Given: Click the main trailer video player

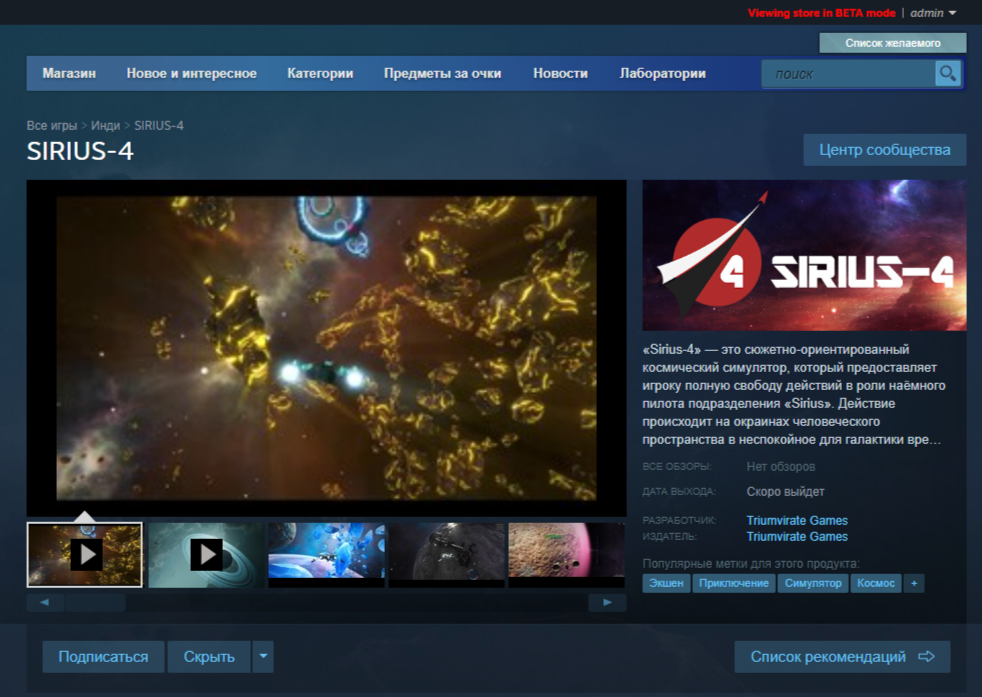Looking at the screenshot, I should (x=326, y=348).
